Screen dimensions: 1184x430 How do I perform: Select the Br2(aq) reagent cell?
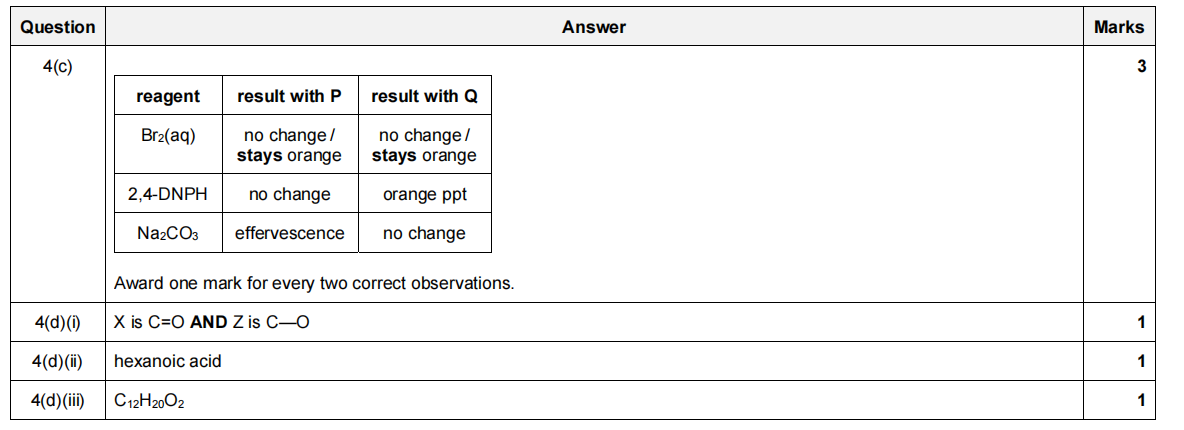(x=168, y=135)
